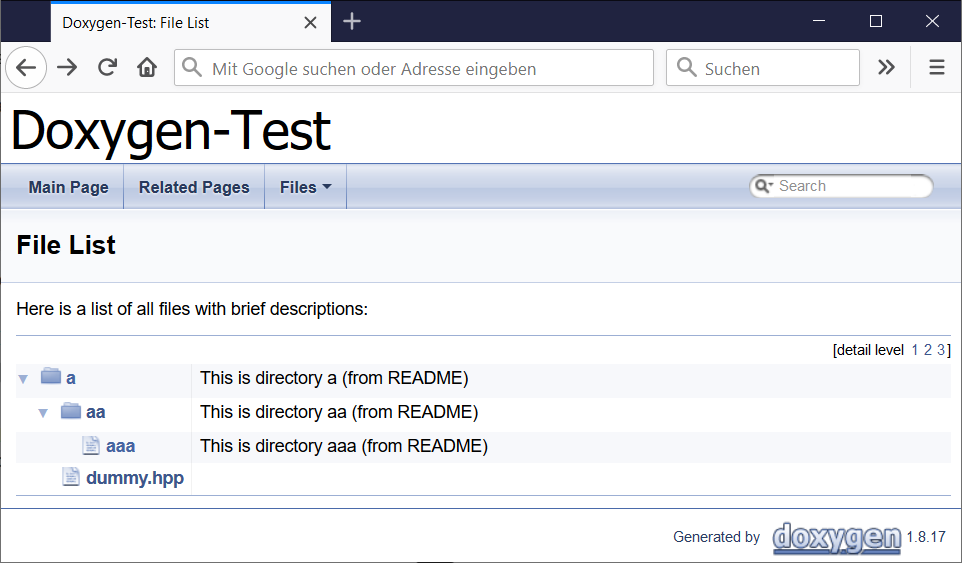
Task: Show more toolbar items chevron
Action: click(886, 67)
